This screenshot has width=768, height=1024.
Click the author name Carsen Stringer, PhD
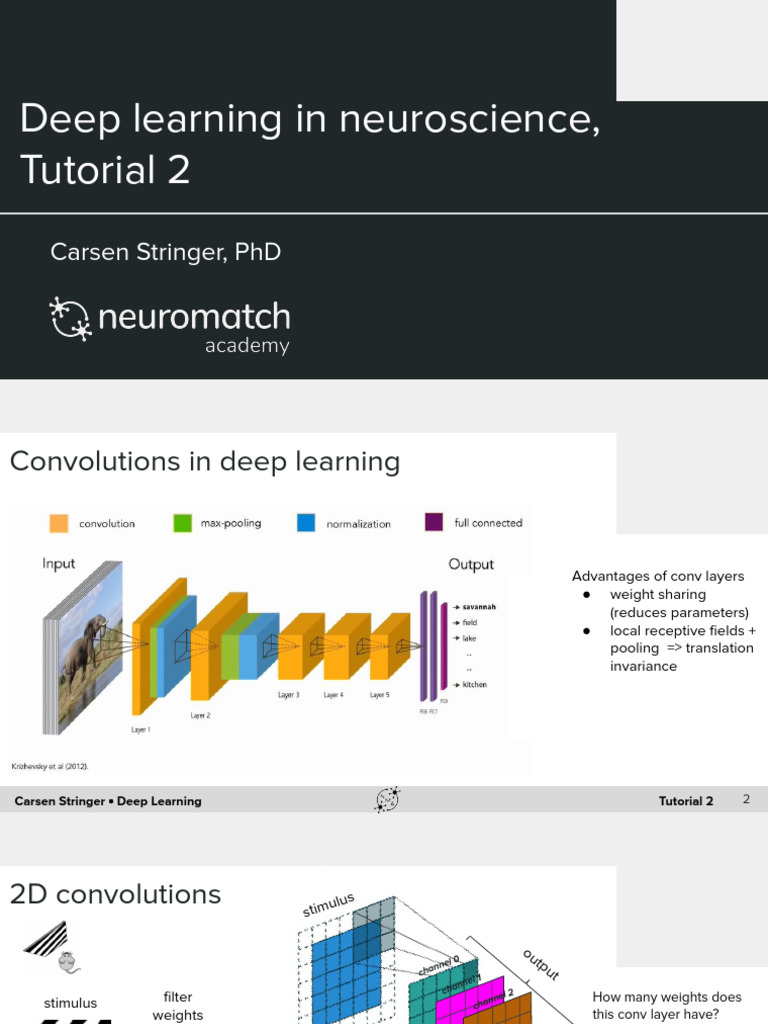(x=165, y=252)
